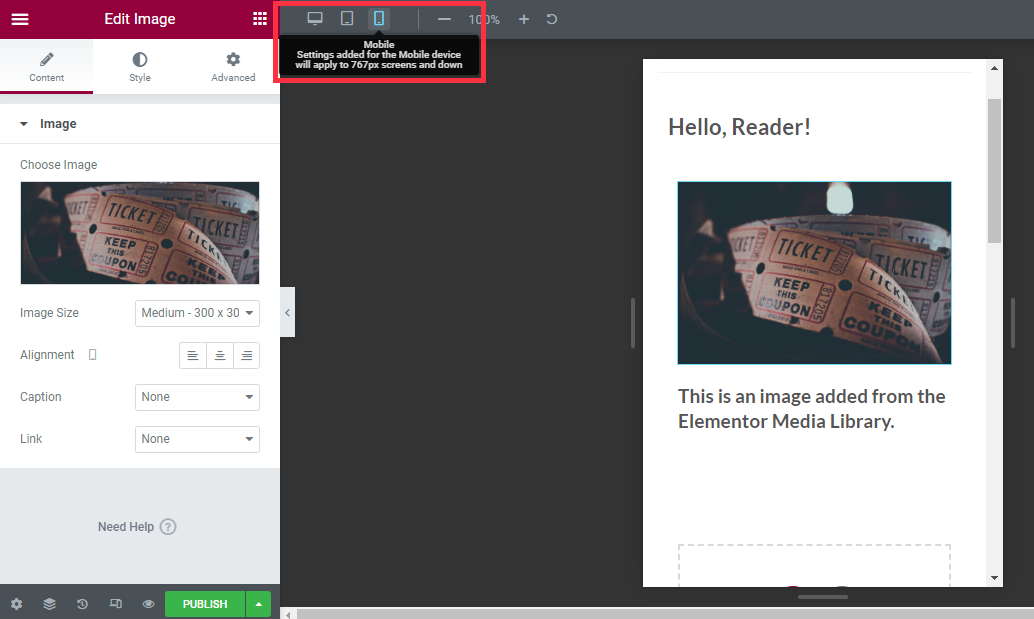Switch to the Content tab
The height and width of the screenshot is (619, 1034).
46,67
